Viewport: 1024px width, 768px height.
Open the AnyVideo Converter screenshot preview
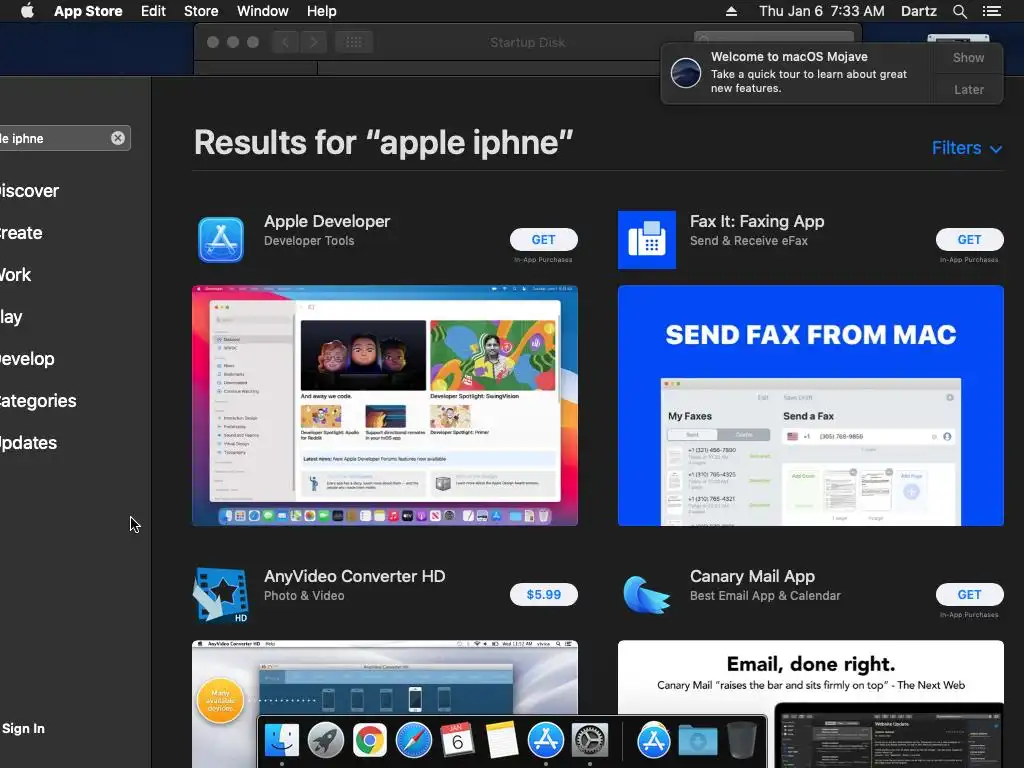[x=385, y=677]
